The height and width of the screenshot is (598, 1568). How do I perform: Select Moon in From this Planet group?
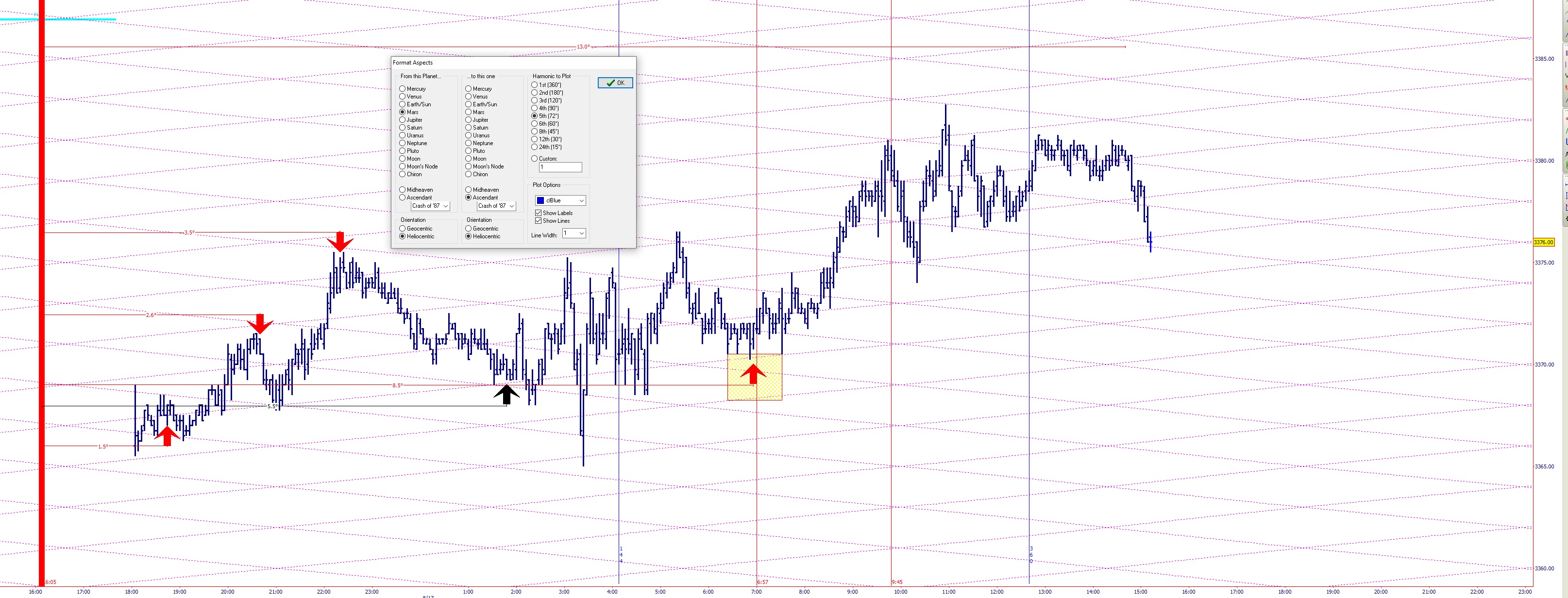click(410, 159)
